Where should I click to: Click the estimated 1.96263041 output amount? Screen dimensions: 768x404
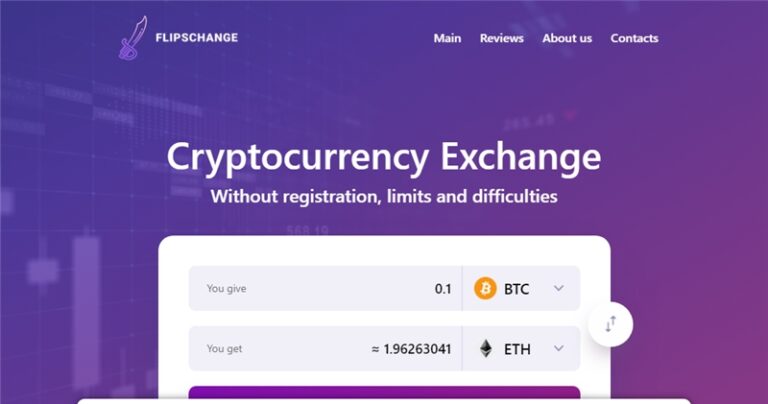(x=411, y=349)
